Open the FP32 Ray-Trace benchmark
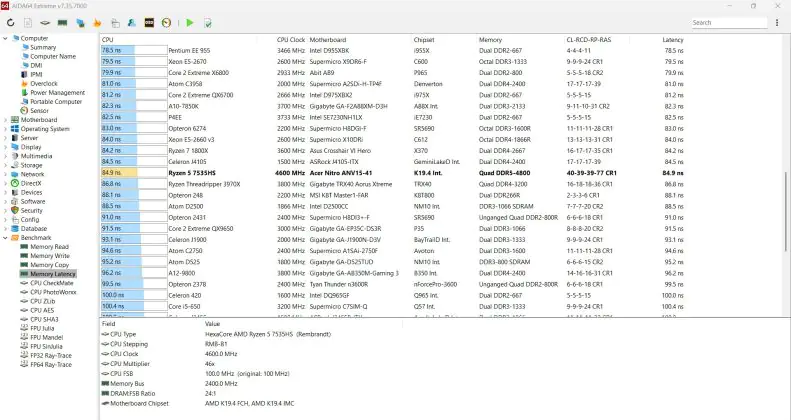Screen dimensions: 791x420 coord(51,356)
